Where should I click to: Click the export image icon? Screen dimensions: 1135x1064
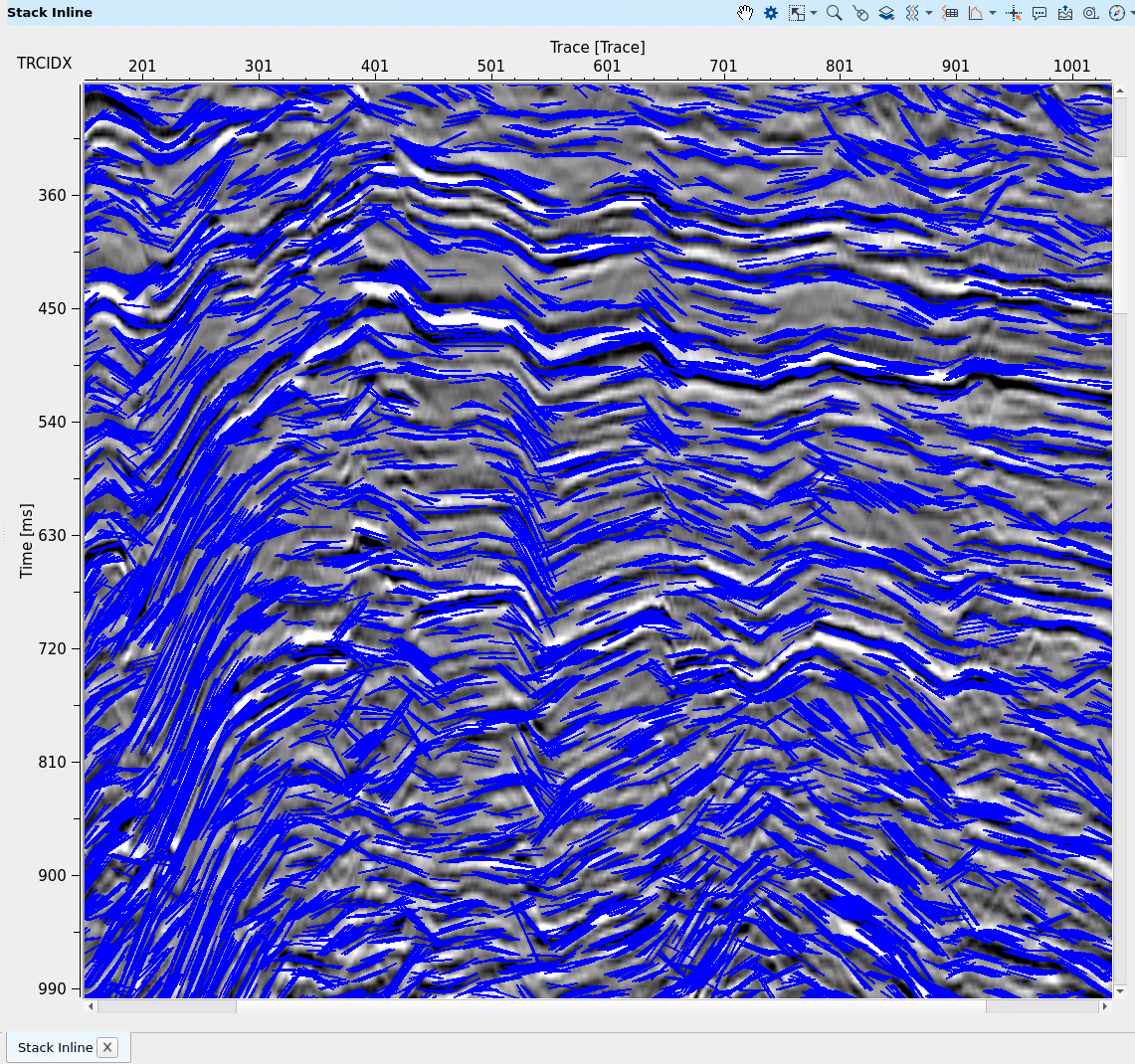pyautogui.click(x=1065, y=13)
